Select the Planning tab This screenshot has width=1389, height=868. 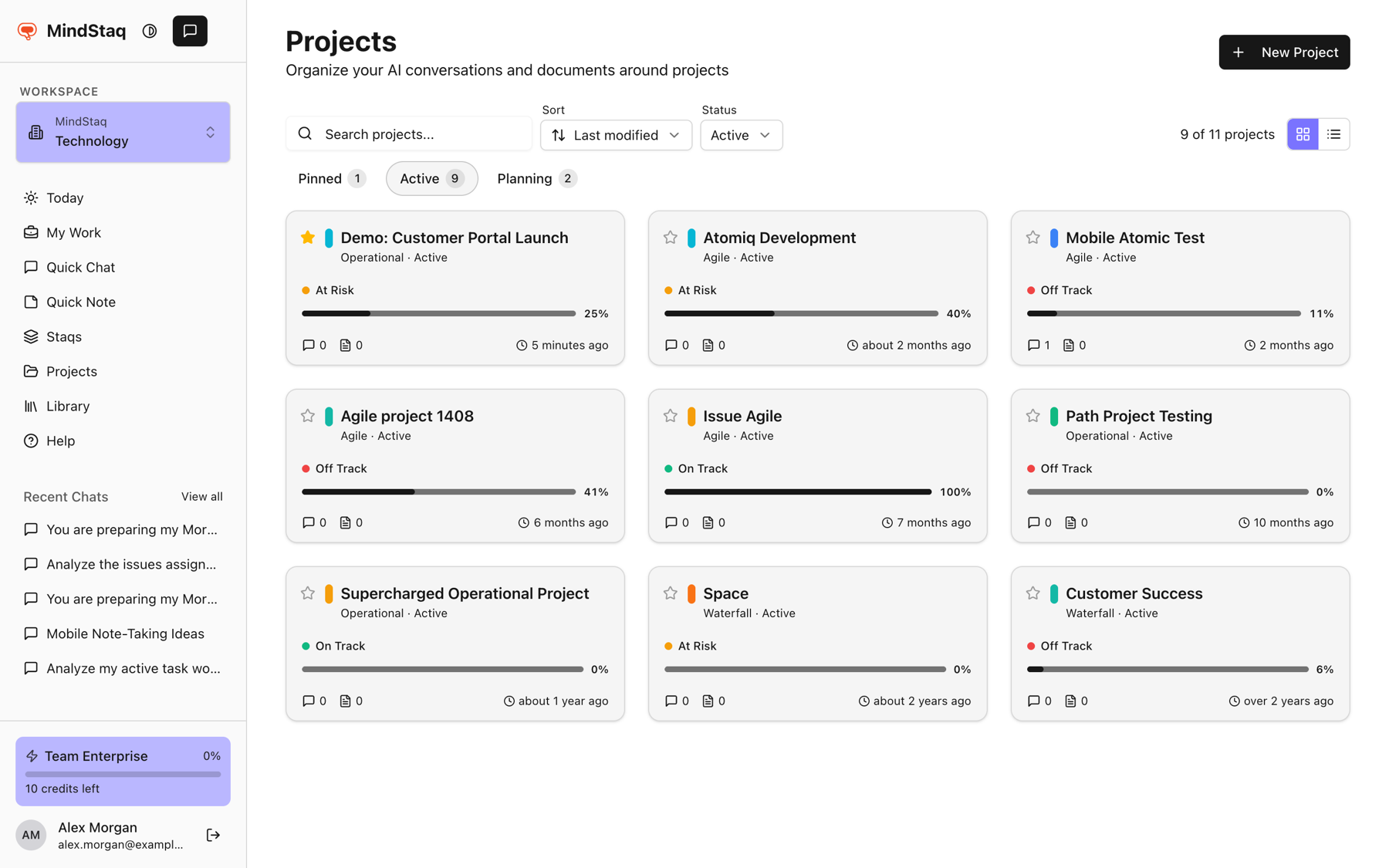(536, 178)
